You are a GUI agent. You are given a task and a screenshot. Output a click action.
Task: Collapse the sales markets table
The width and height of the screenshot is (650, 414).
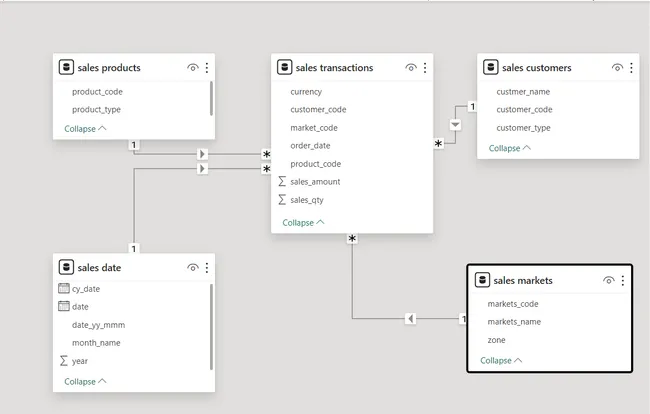click(501, 360)
